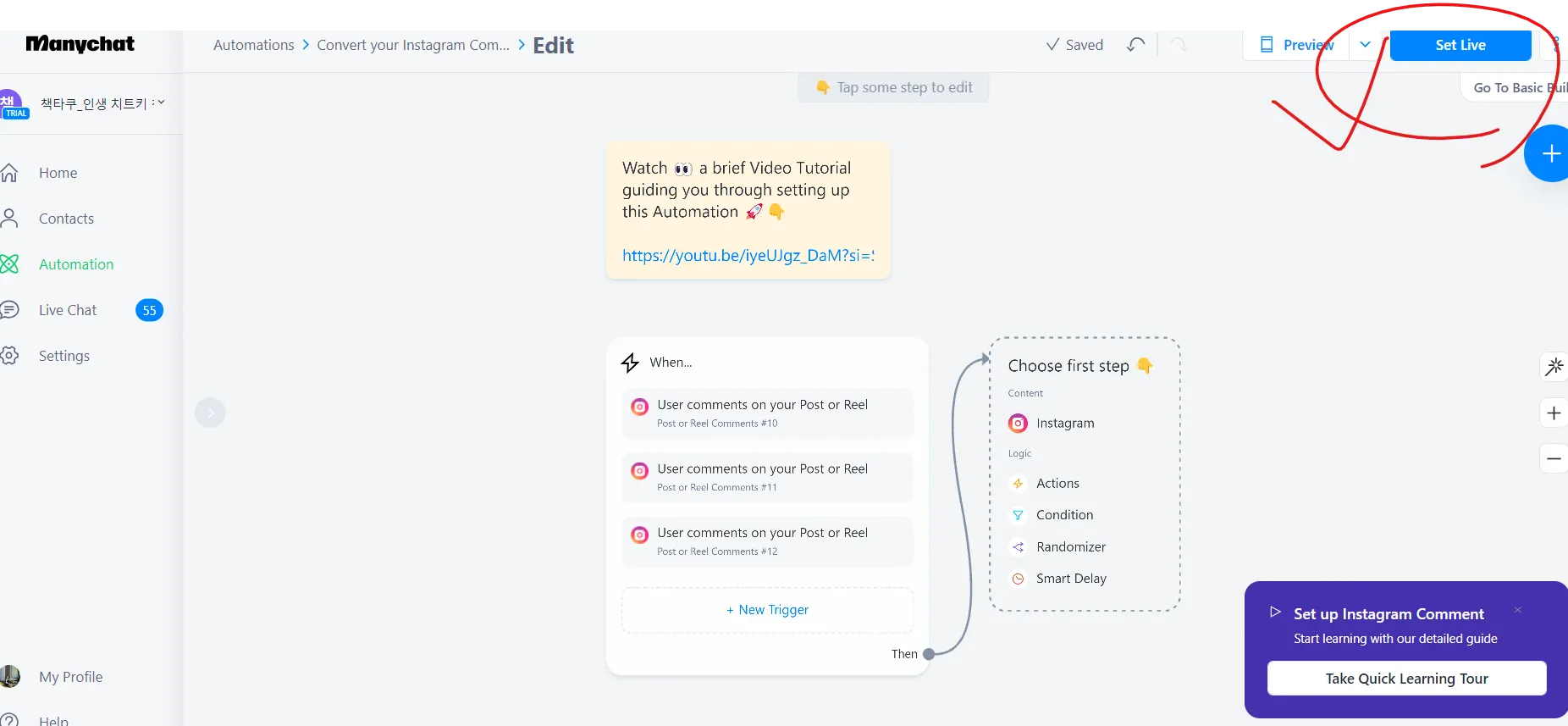Expand the sidebar with the arrow button

click(x=210, y=413)
